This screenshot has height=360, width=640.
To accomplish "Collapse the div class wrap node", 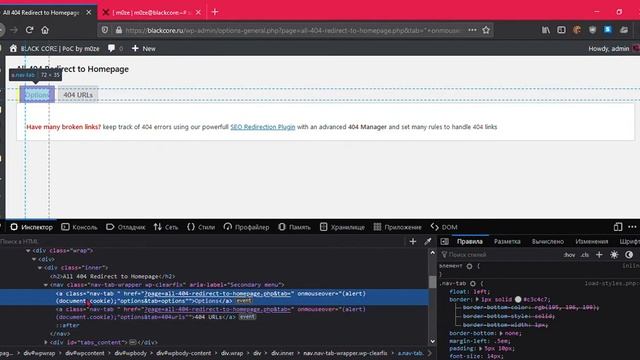I will (x=28, y=251).
